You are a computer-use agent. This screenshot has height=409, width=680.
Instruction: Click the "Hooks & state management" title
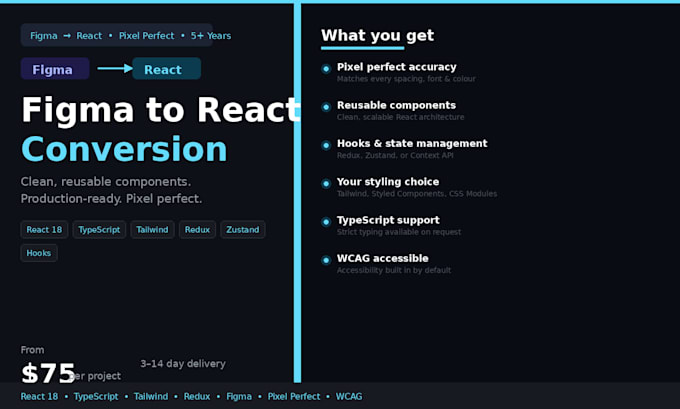(412, 143)
